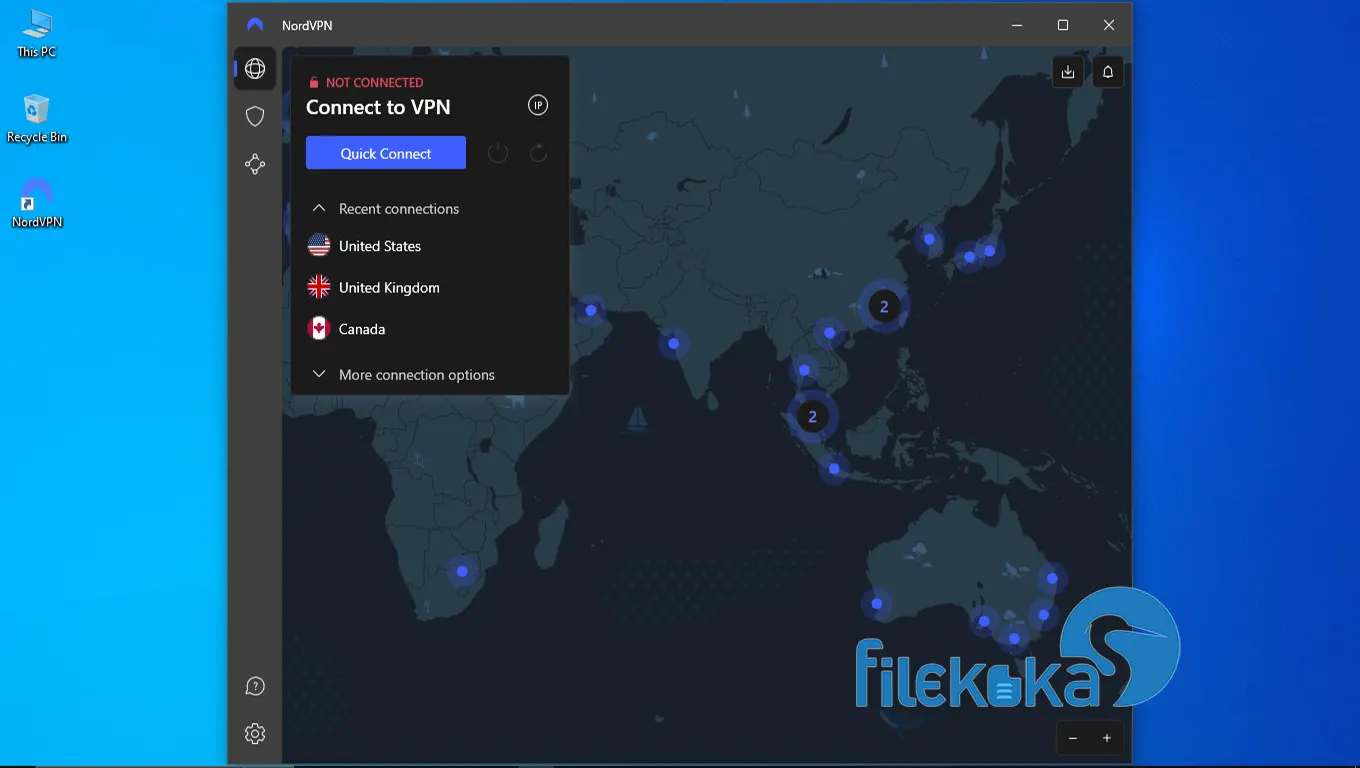This screenshot has height=768, width=1360.
Task: Open Recycle Bin desktop icon
Action: pyautogui.click(x=37, y=119)
